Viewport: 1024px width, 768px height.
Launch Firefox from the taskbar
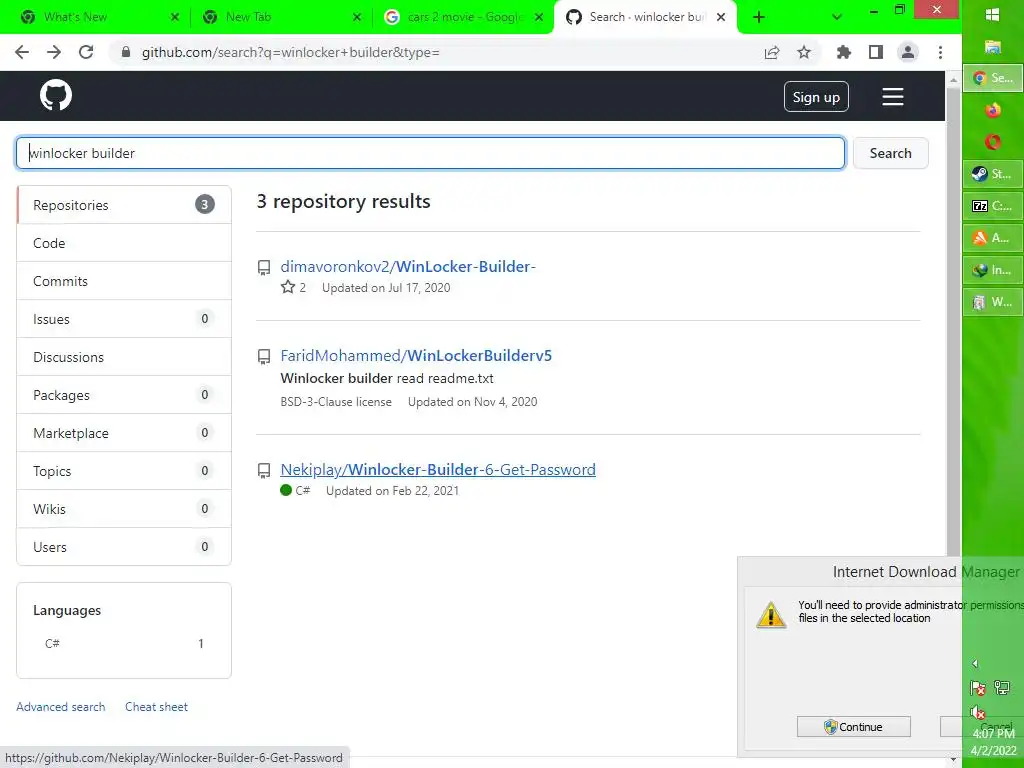993,110
